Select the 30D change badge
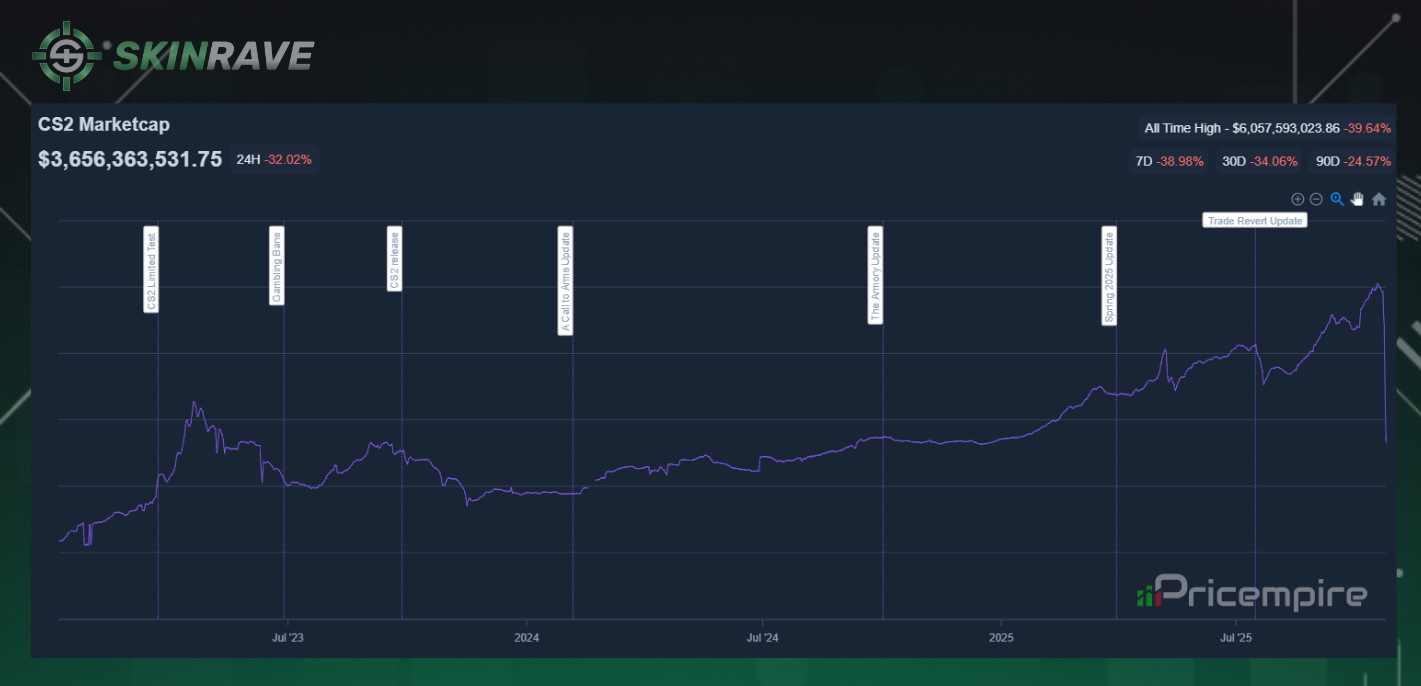 tap(1259, 161)
